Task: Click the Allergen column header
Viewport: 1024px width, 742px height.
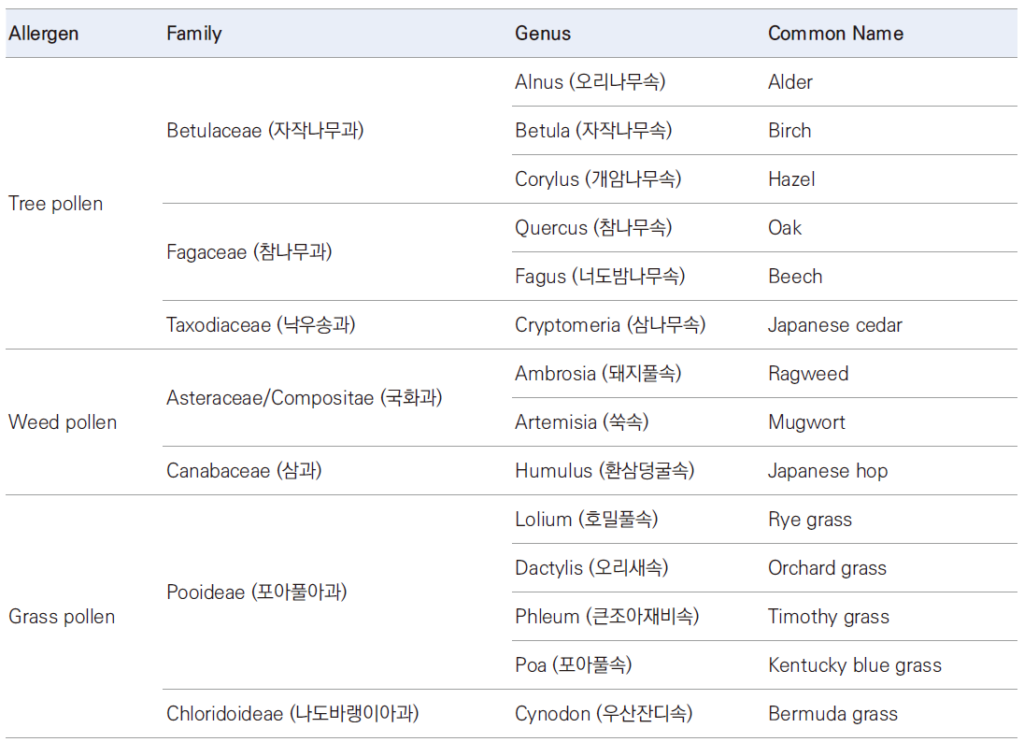Action: pos(44,33)
